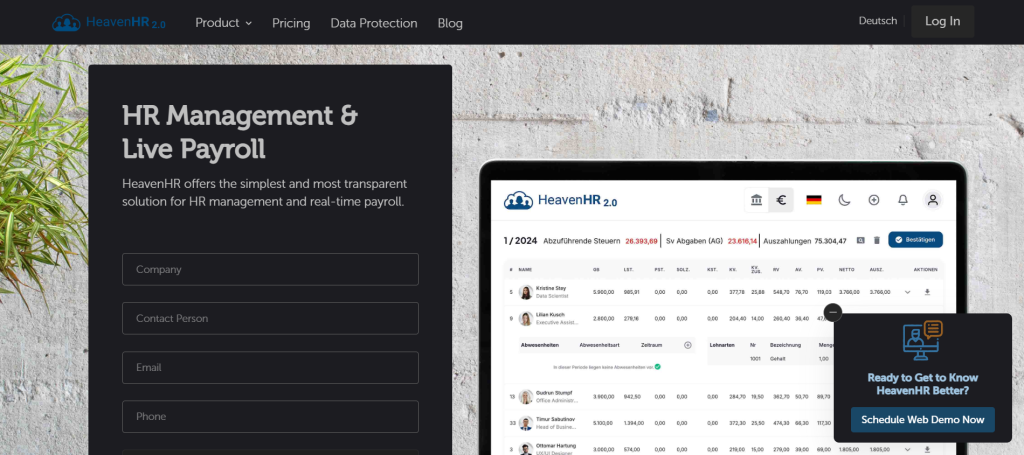The height and width of the screenshot is (455, 1024).
Task: Switch language to Deutsch
Action: coord(877,21)
